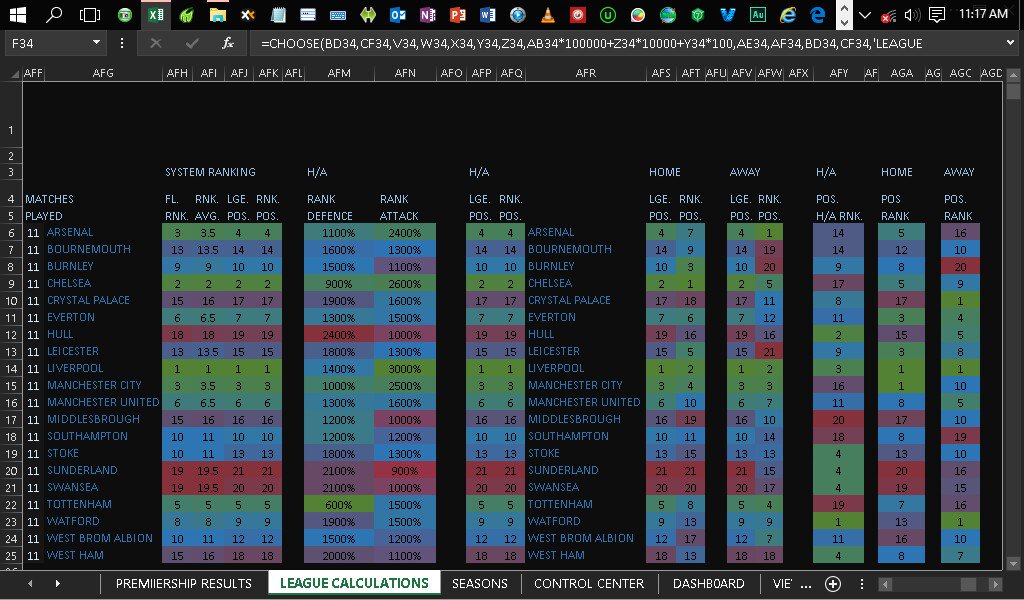Select column AFM header
This screenshot has width=1024, height=600.
(x=339, y=73)
